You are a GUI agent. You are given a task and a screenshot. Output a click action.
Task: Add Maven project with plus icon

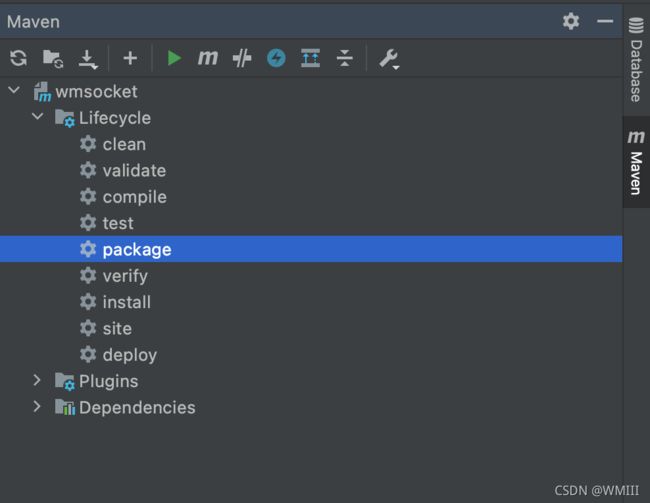[x=130, y=58]
